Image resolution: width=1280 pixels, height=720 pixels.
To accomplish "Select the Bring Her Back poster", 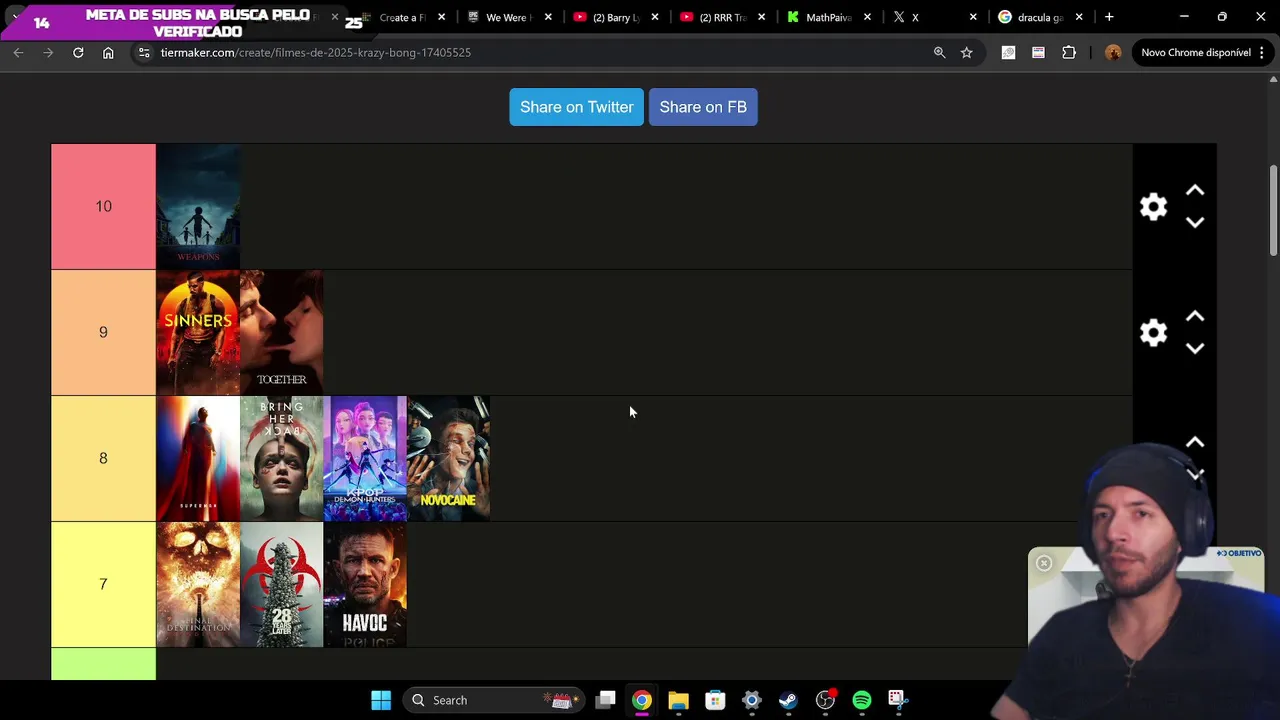I will [281, 458].
